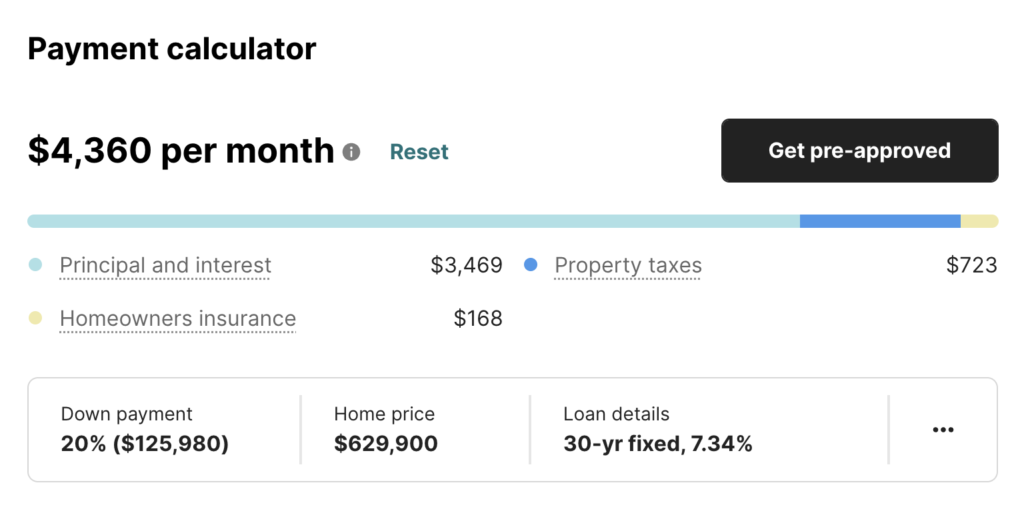Edit the Down payment 20% field
Viewport: 1024px width, 521px height.
[x=165, y=430]
